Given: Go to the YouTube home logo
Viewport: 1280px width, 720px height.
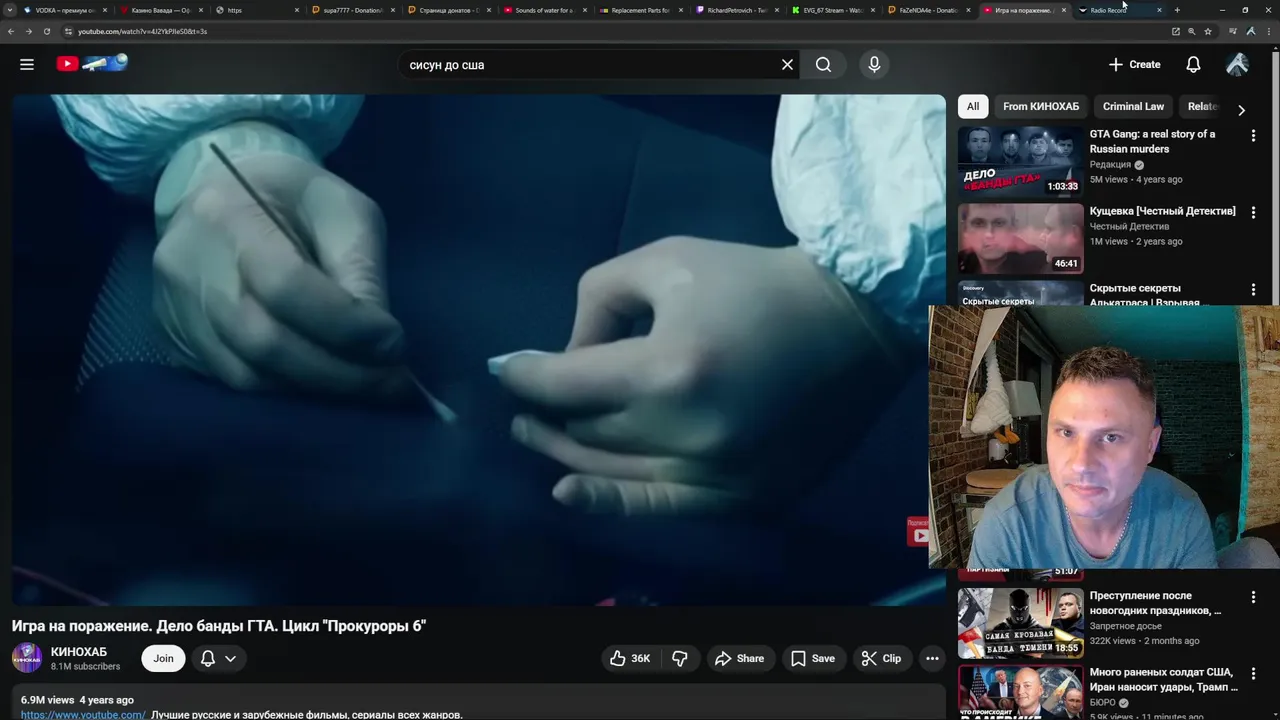Looking at the screenshot, I should pos(92,64).
